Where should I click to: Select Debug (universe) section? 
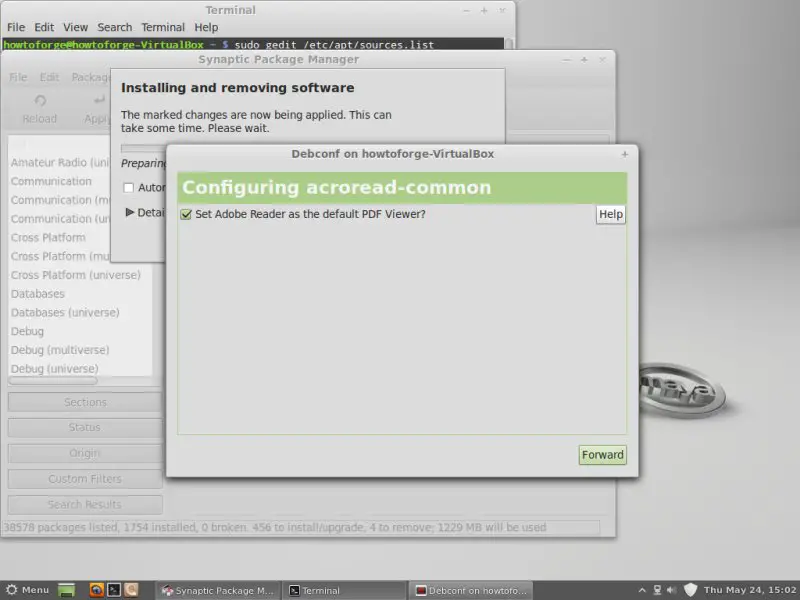[x=55, y=369]
